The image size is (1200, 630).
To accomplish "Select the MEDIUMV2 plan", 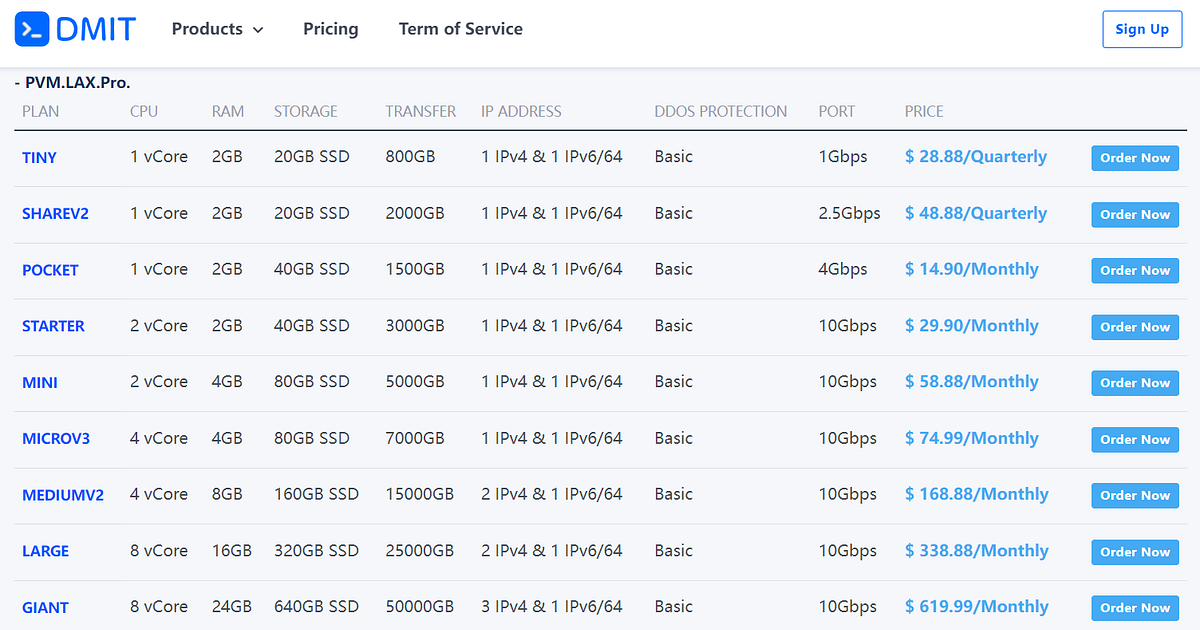I will pyautogui.click(x=63, y=494).
